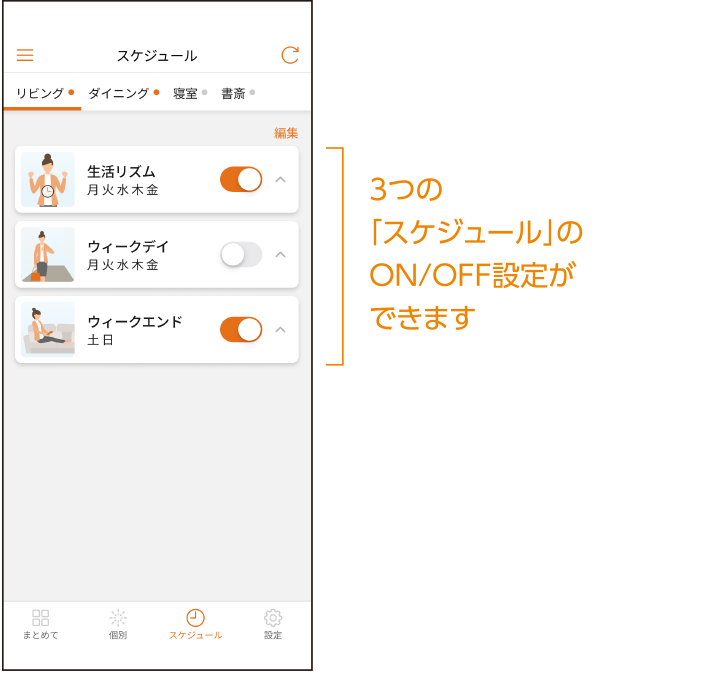
Task: Tap the 生活リズム illustration thumbnail
Action: (x=48, y=179)
